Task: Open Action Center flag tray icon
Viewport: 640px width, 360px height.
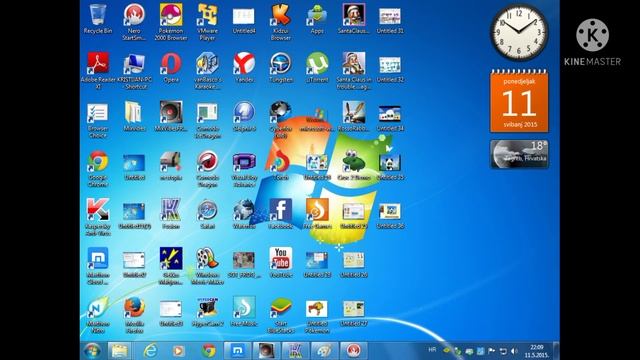Action: pyautogui.click(x=491, y=351)
